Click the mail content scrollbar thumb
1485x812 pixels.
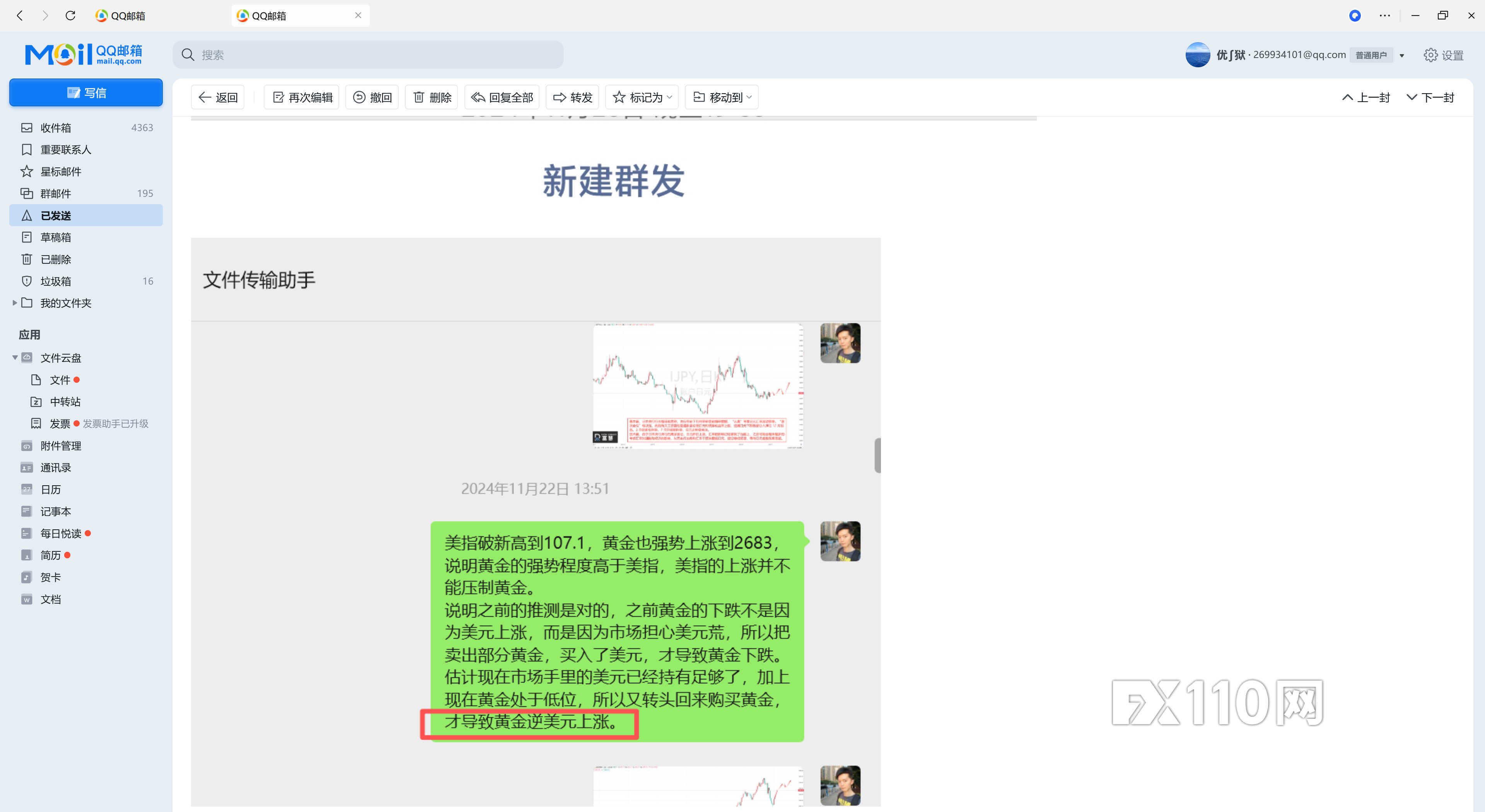pyautogui.click(x=877, y=455)
